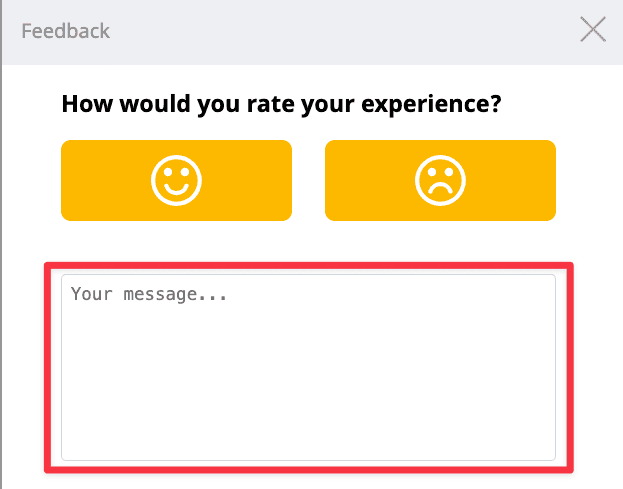Click the smiley face icon
Screen dimensions: 623x489
click(176, 180)
